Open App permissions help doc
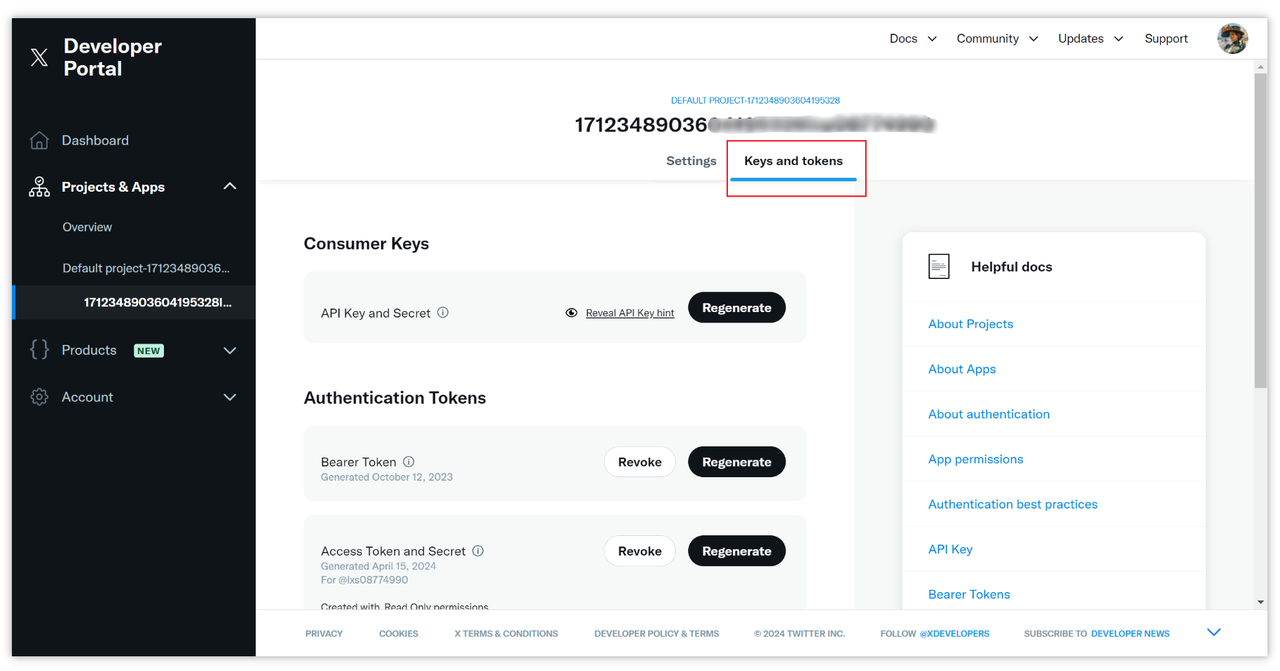This screenshot has width=1280, height=671. pos(975,459)
